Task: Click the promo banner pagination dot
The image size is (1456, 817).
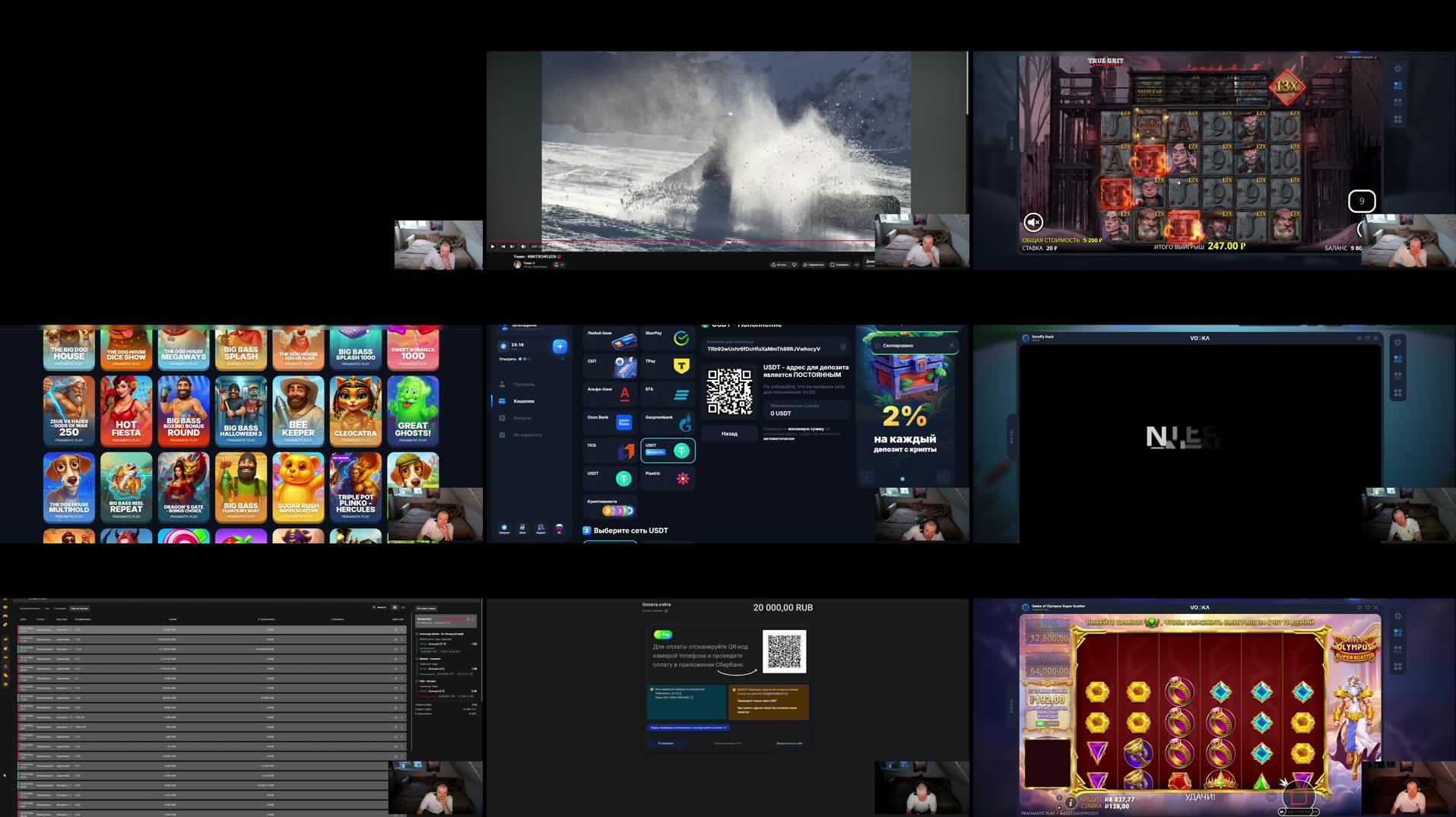Action: 902,479
